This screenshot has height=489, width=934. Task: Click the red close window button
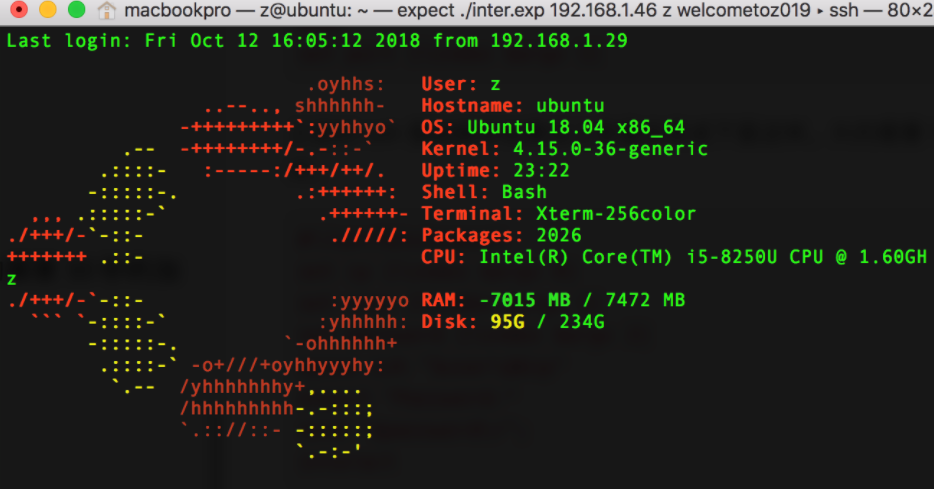19,10
